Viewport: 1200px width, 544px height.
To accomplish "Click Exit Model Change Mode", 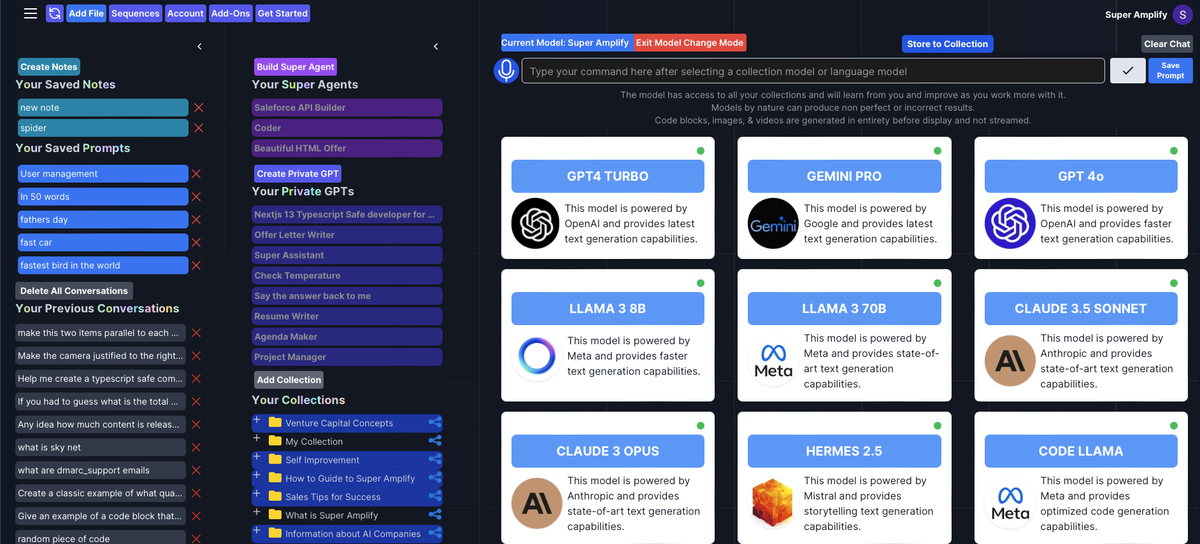I will 690,43.
